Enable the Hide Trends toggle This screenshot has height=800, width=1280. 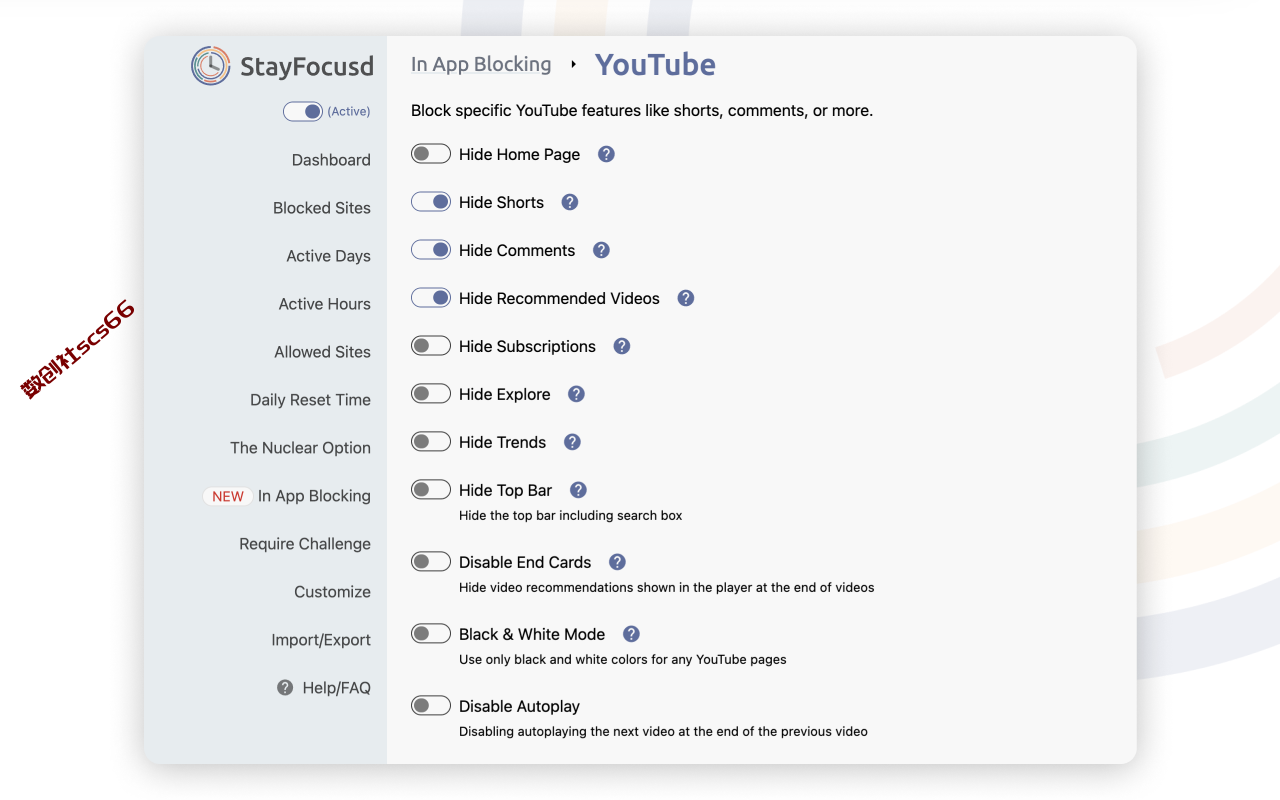[431, 442]
